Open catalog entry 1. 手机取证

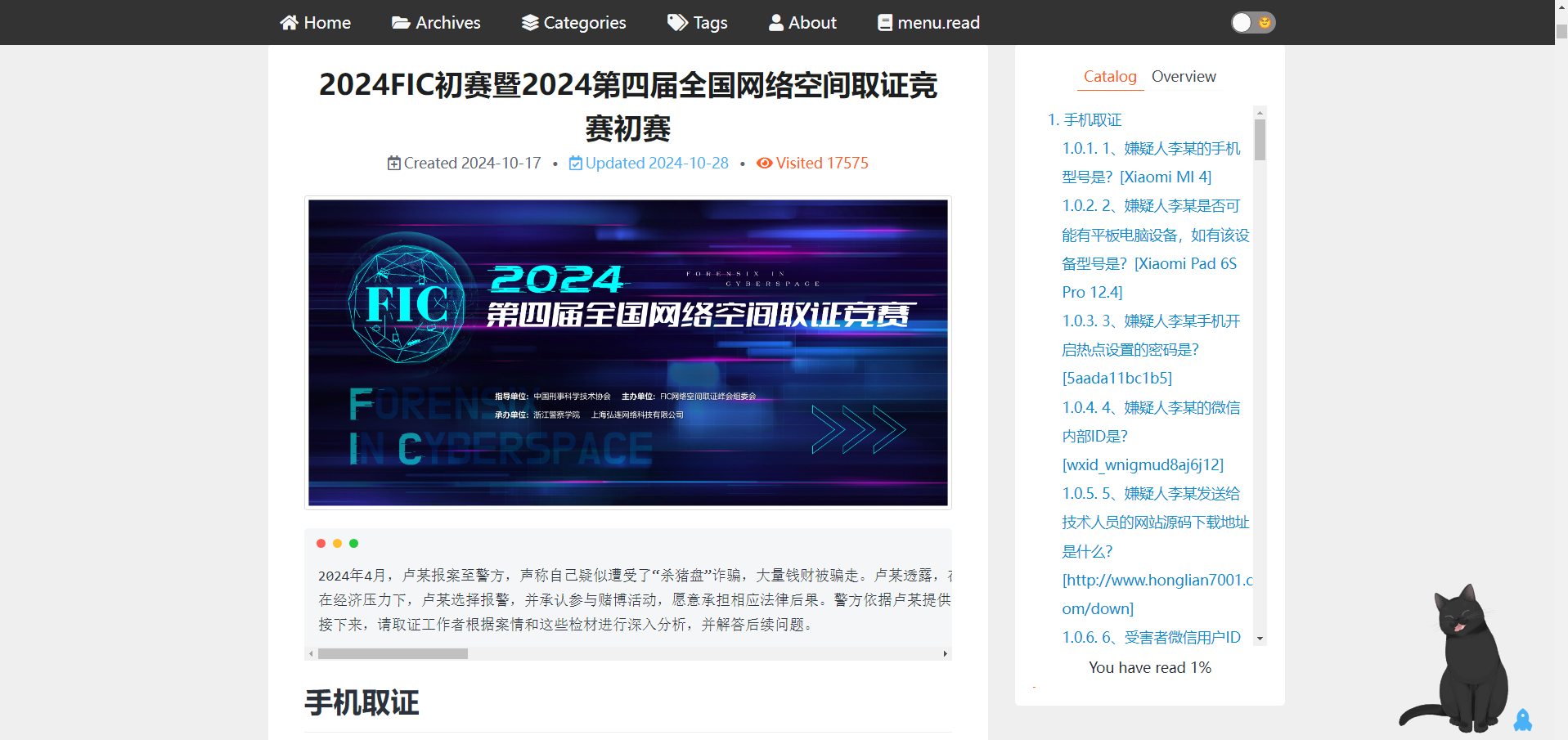1085,120
